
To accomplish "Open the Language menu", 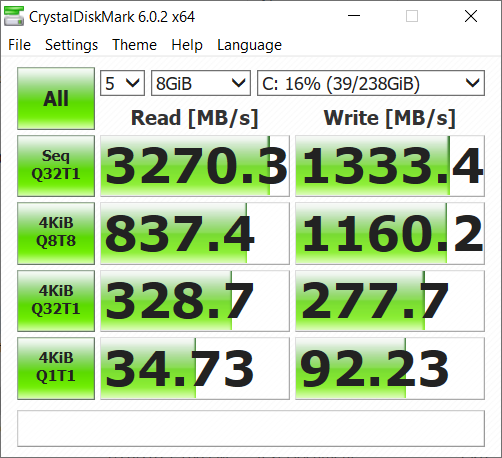I will click(249, 45).
